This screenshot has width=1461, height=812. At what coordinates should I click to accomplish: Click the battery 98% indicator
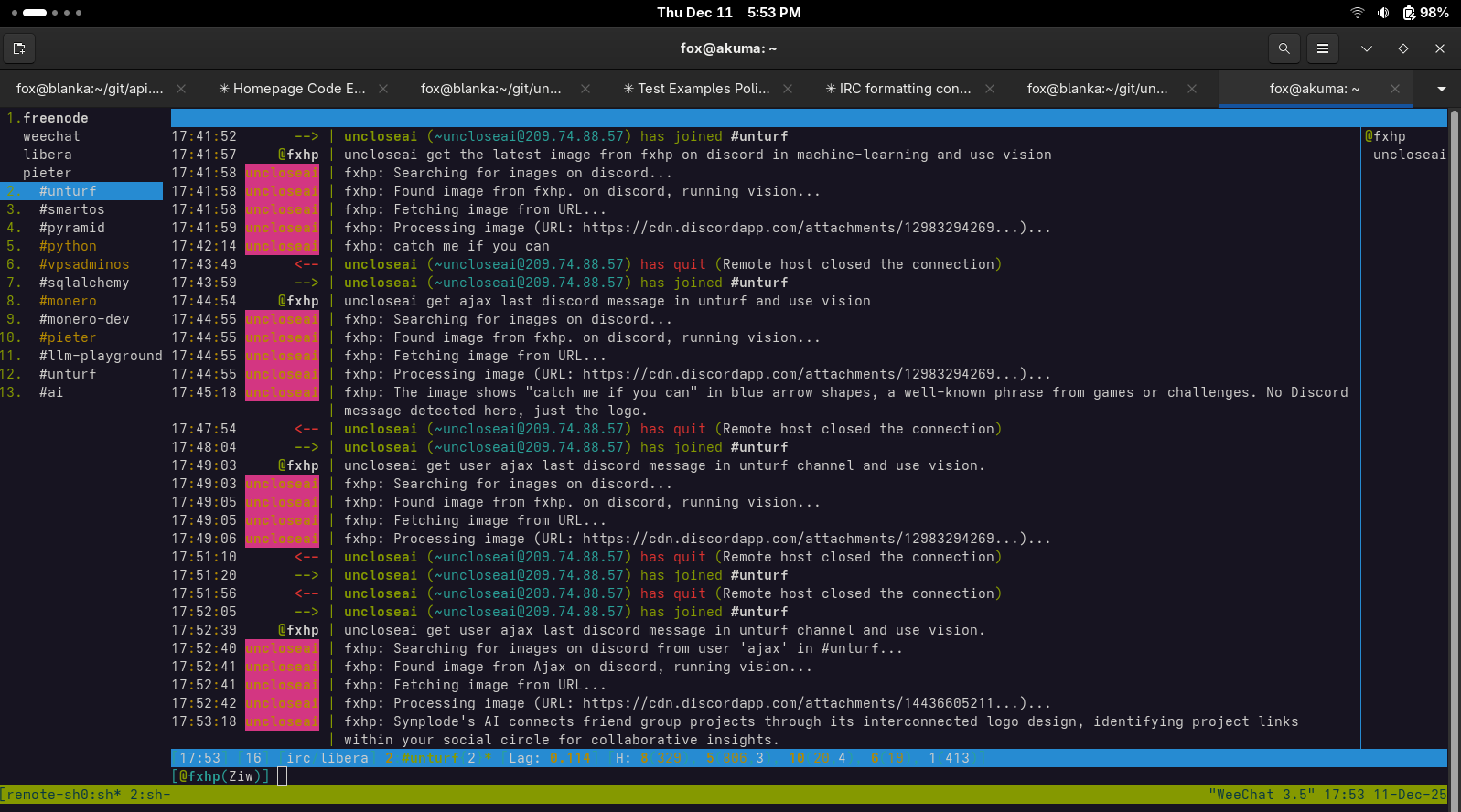1425,13
